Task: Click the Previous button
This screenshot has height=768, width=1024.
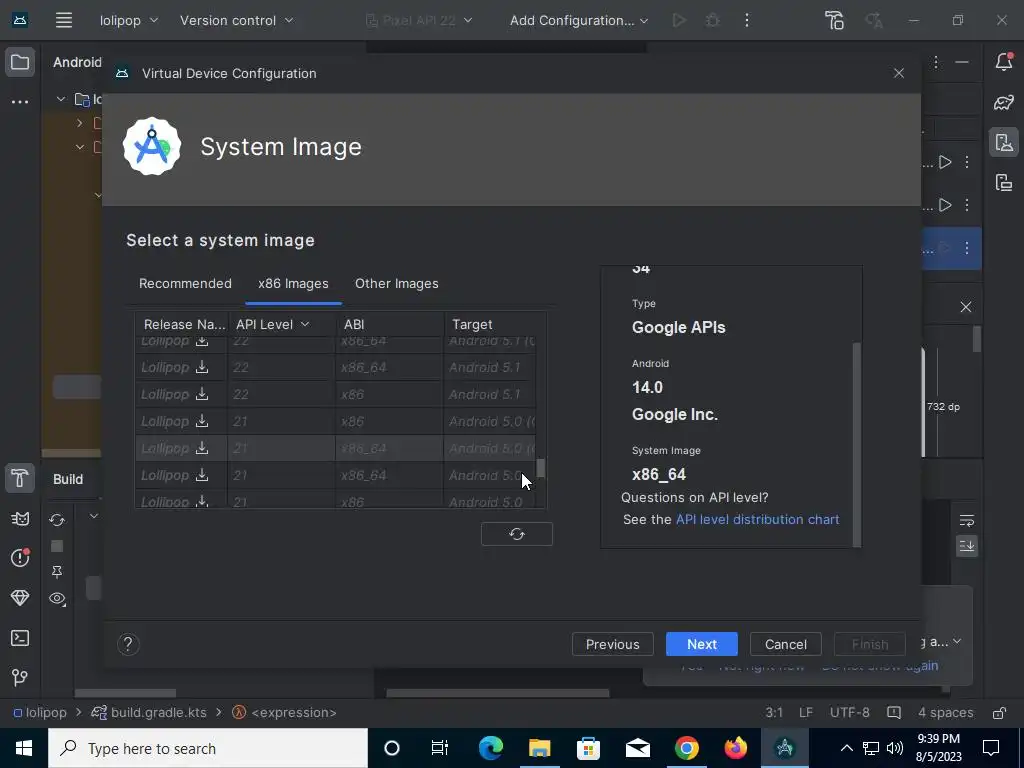Action: click(x=613, y=645)
